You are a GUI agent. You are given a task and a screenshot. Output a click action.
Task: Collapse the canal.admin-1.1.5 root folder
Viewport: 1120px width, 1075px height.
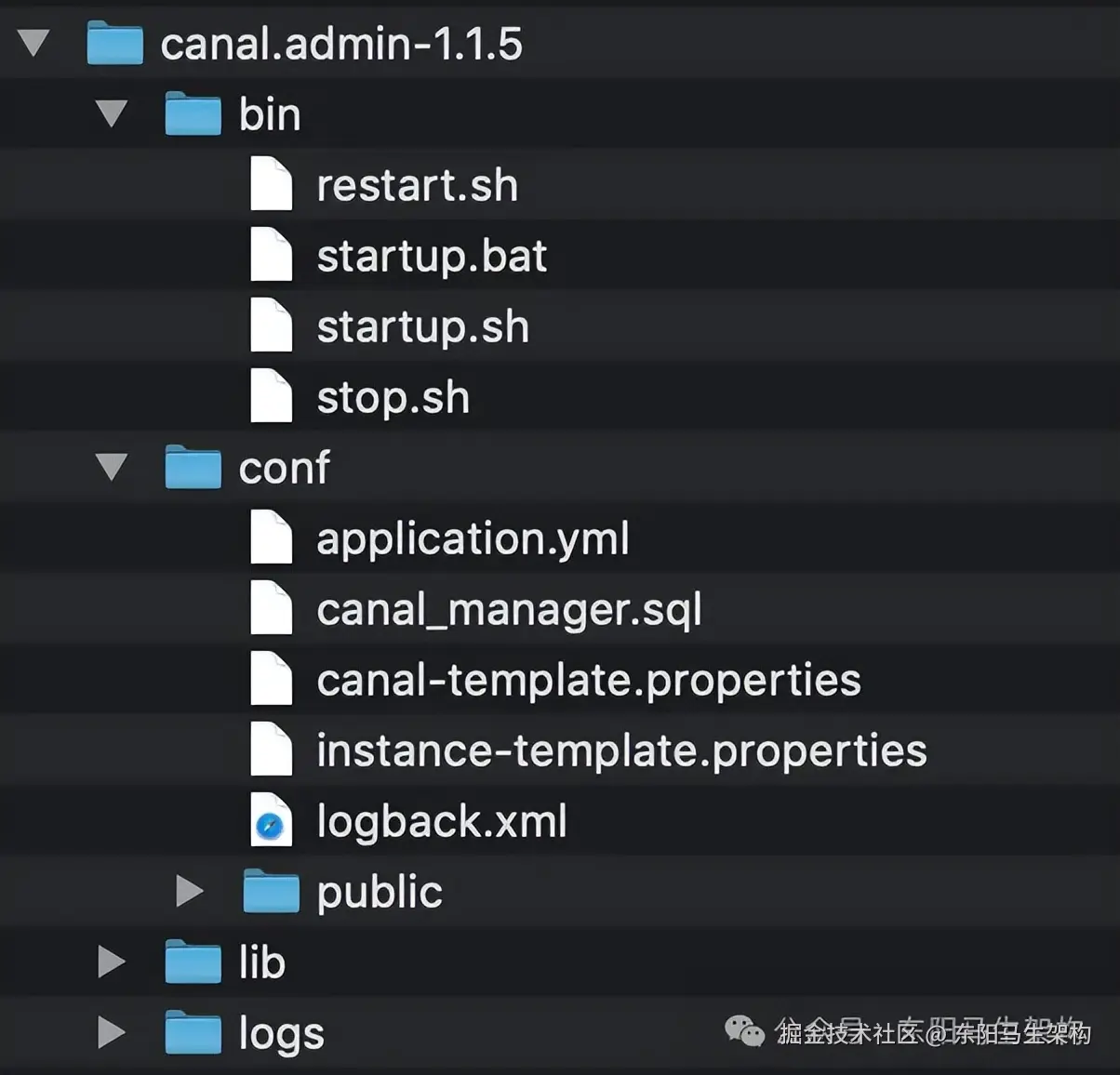33,43
